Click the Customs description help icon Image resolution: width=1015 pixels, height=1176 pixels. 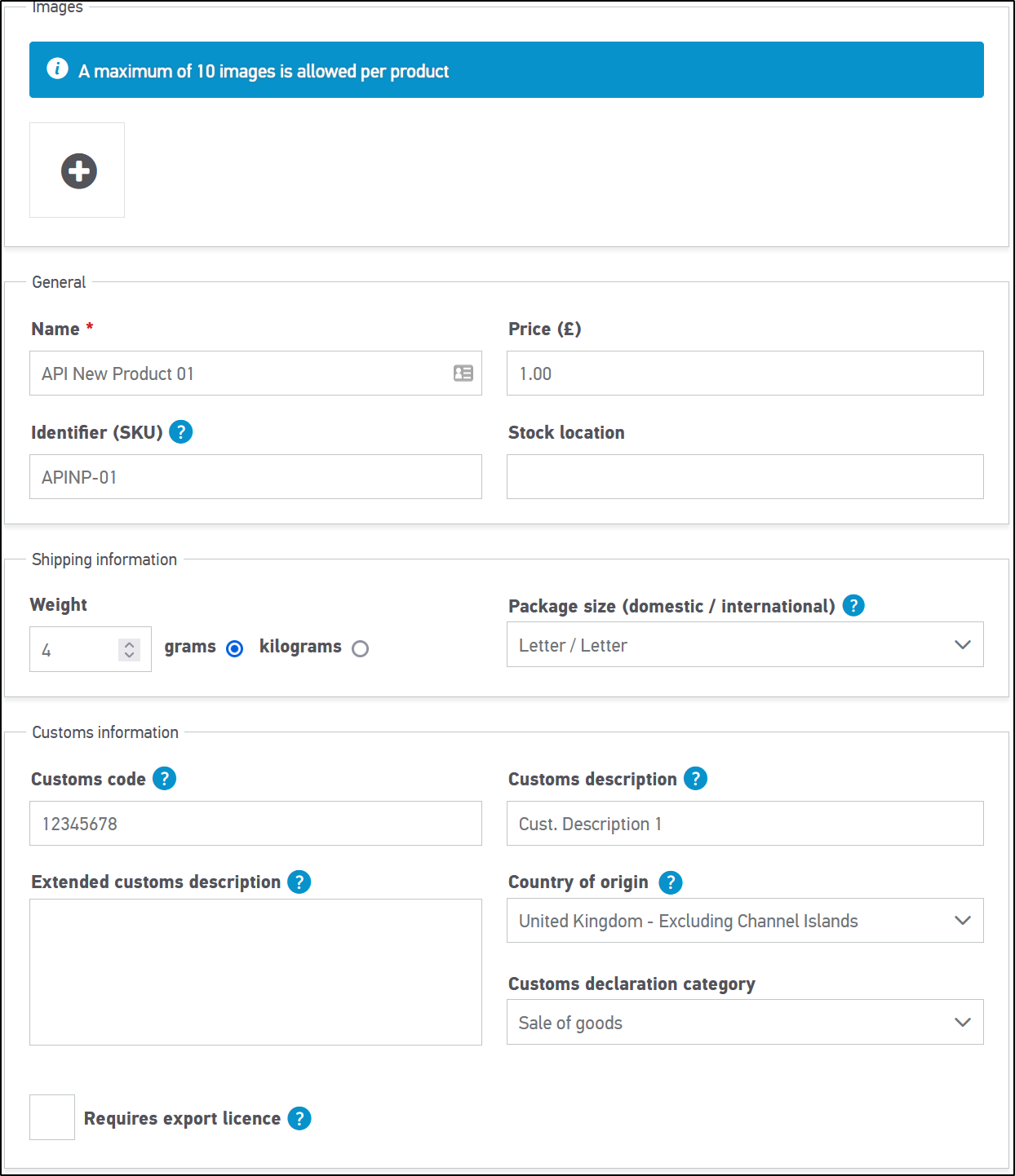(695, 779)
